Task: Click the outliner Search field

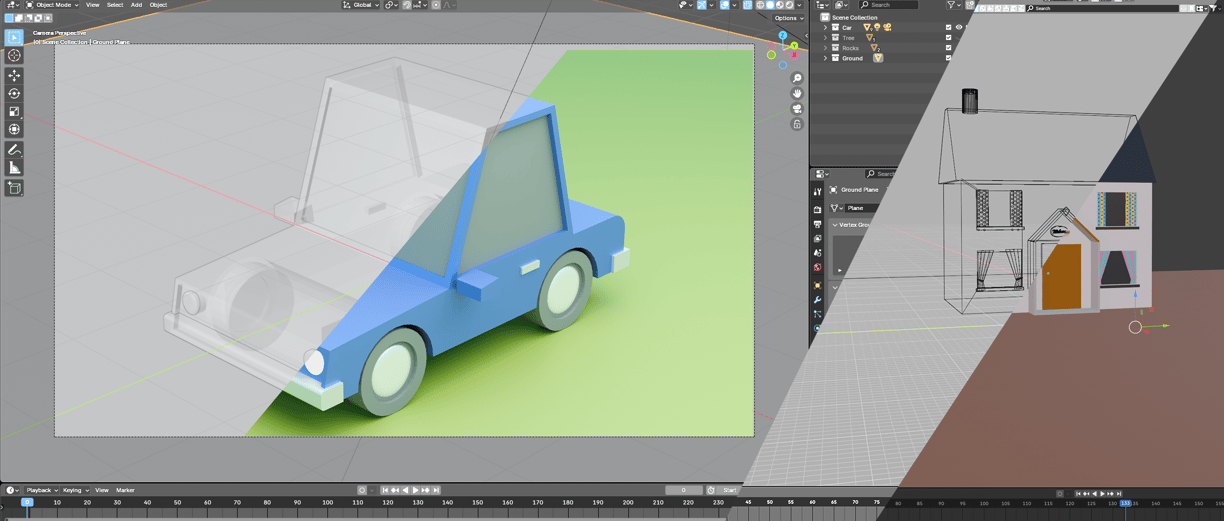Action: coord(890,5)
